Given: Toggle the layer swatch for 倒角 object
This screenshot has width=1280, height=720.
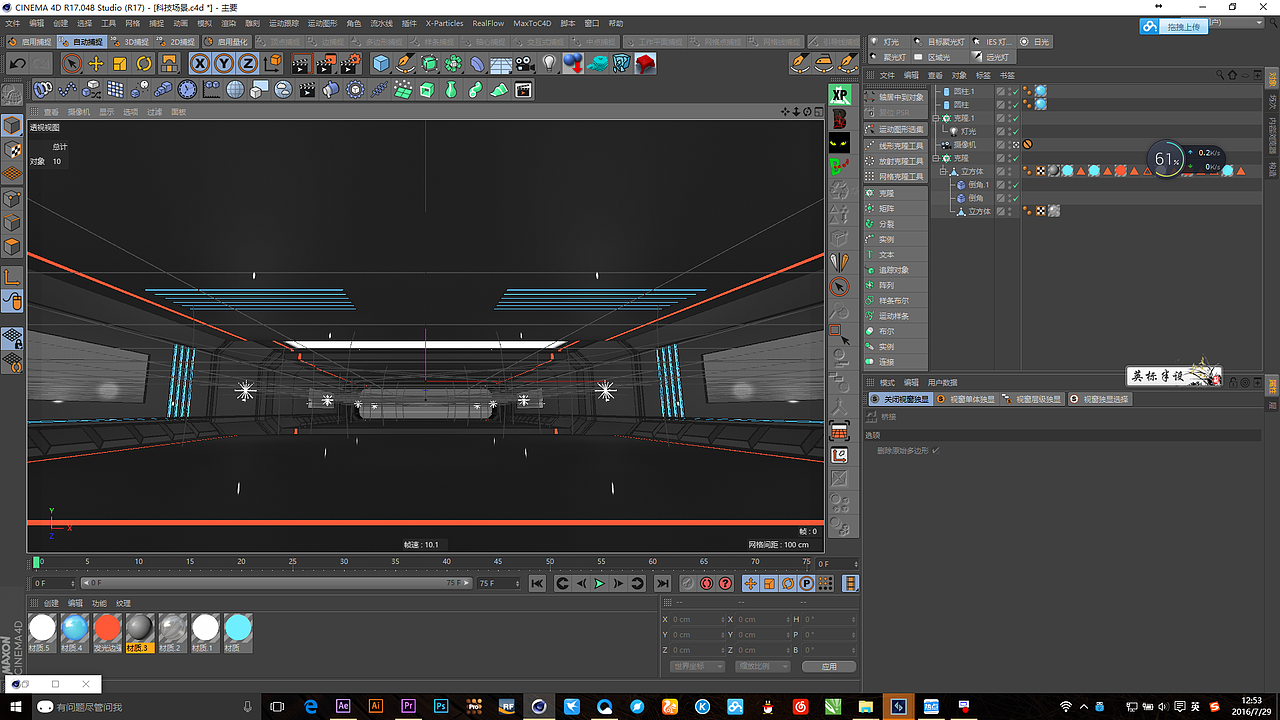Looking at the screenshot, I should [x=1000, y=198].
